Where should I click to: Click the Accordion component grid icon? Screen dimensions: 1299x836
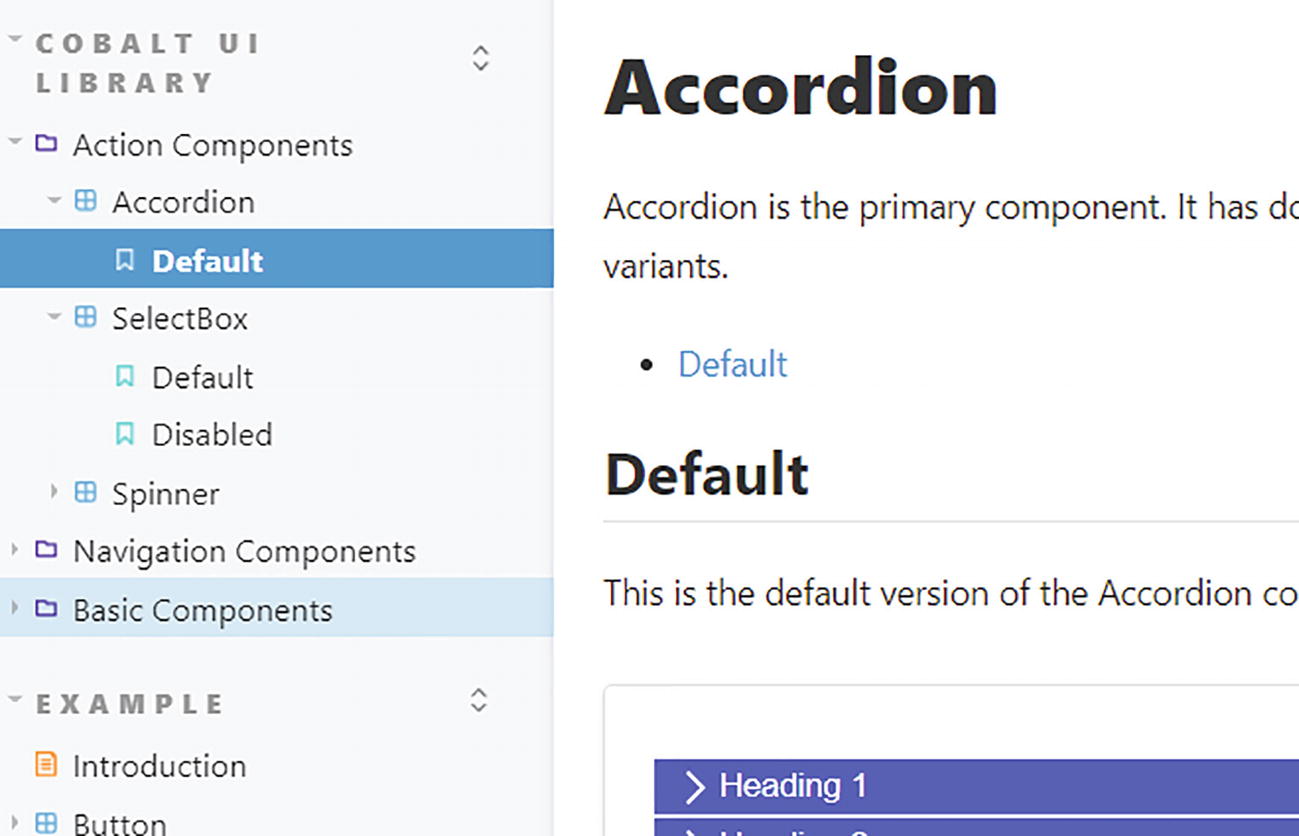(x=86, y=201)
